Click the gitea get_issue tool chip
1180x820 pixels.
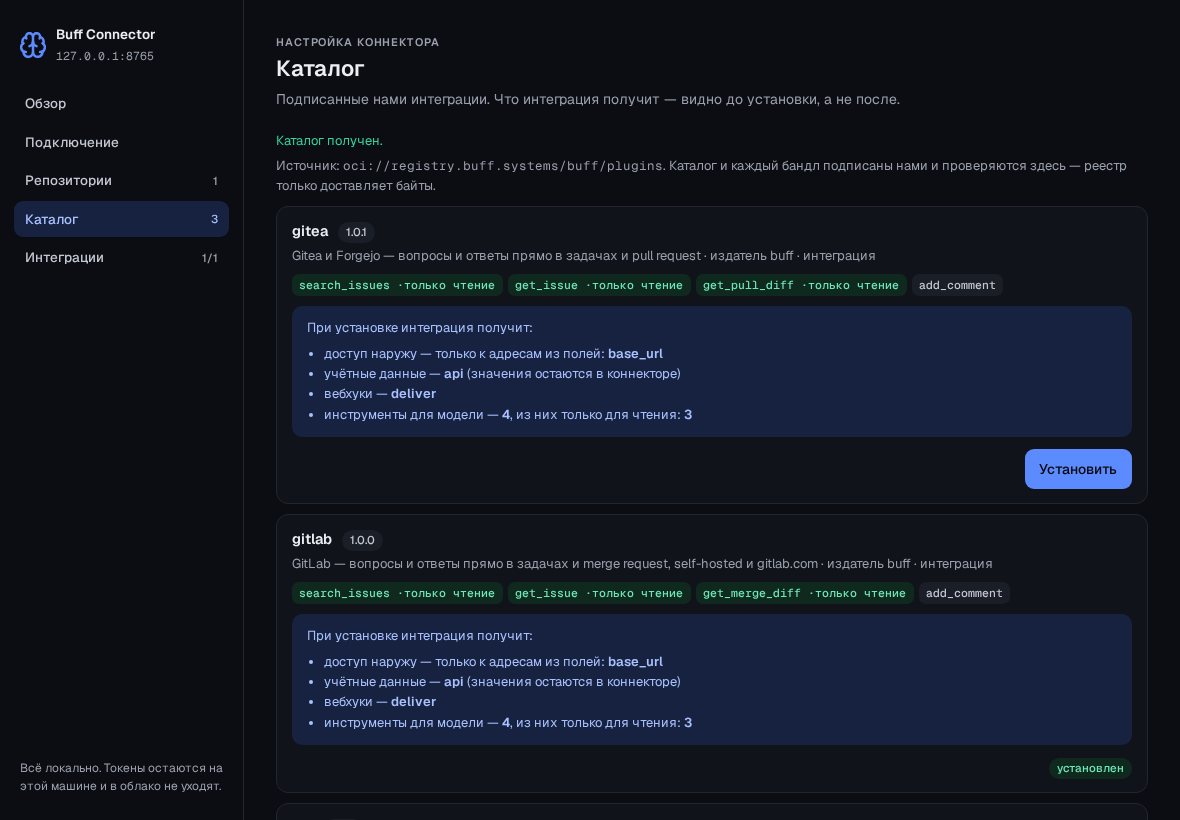[599, 285]
